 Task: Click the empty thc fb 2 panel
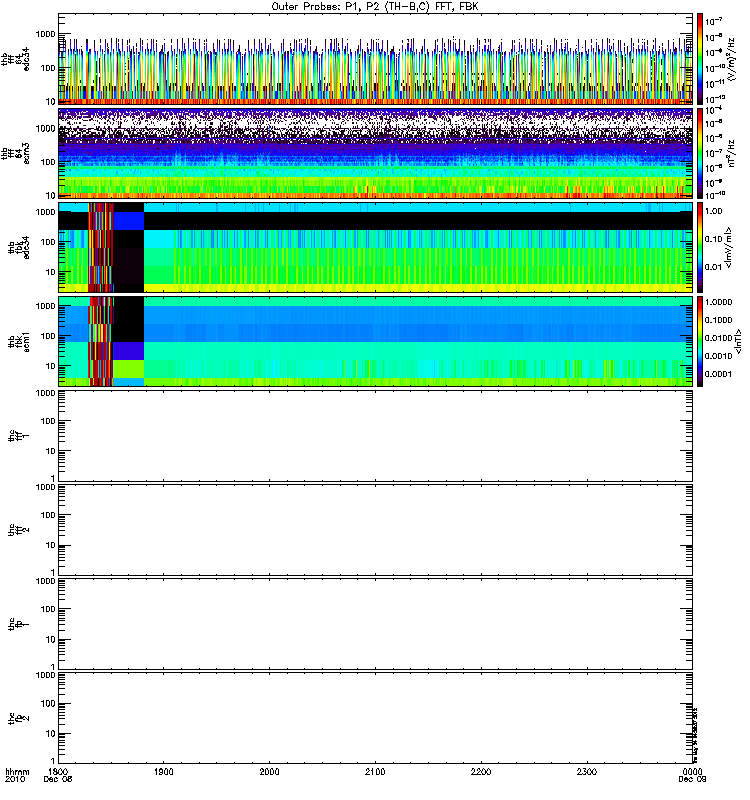pyautogui.click(x=376, y=718)
